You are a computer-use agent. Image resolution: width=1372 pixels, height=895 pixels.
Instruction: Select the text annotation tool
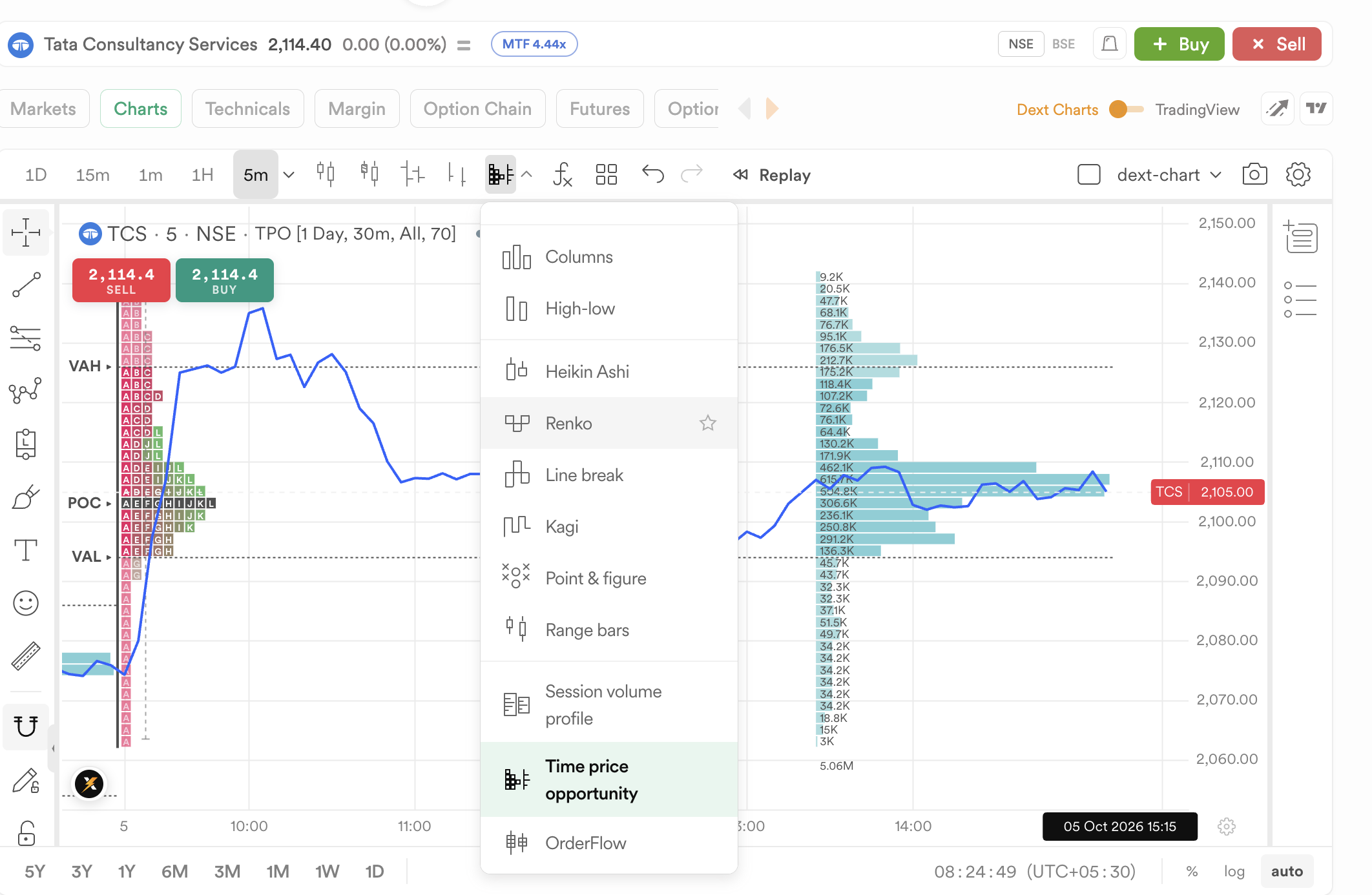point(26,550)
